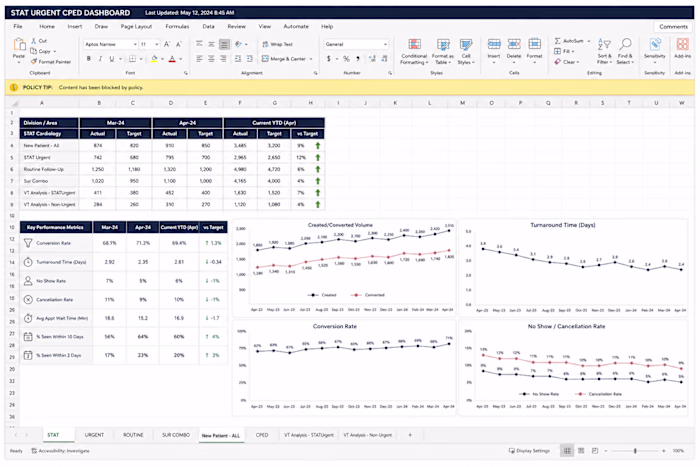This screenshot has height=467, width=700.
Task: Expand the Clear dropdown in Editing
Action: pos(578,62)
